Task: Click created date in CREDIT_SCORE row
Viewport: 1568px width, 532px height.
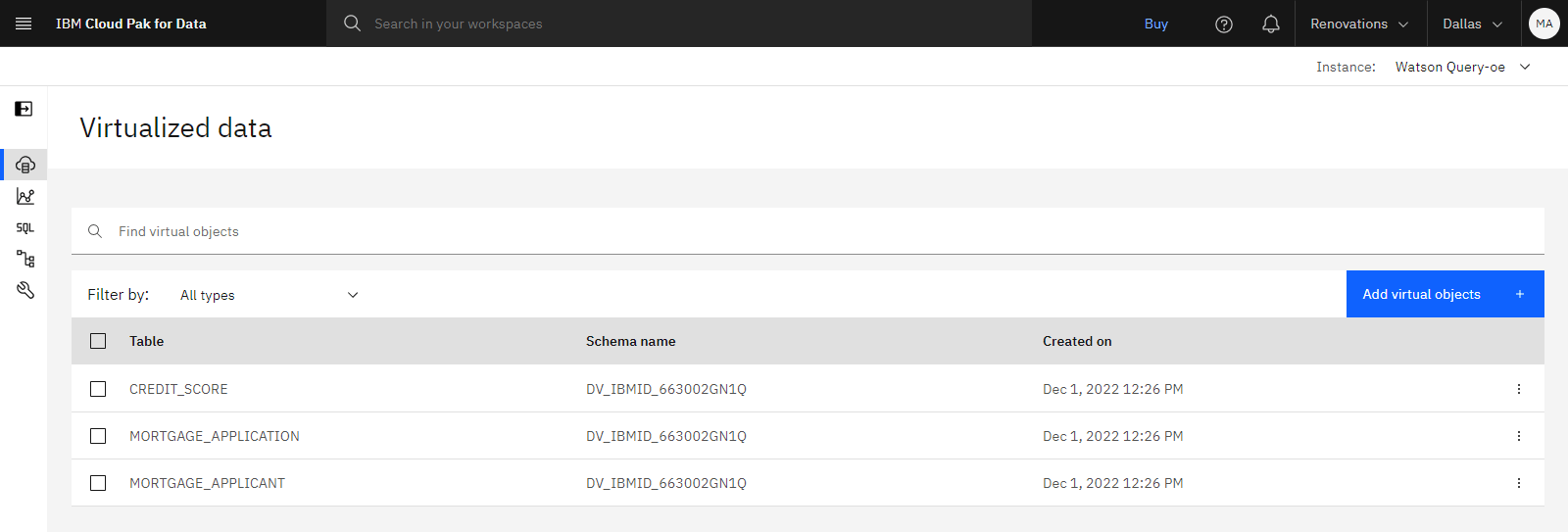Action: (1113, 389)
